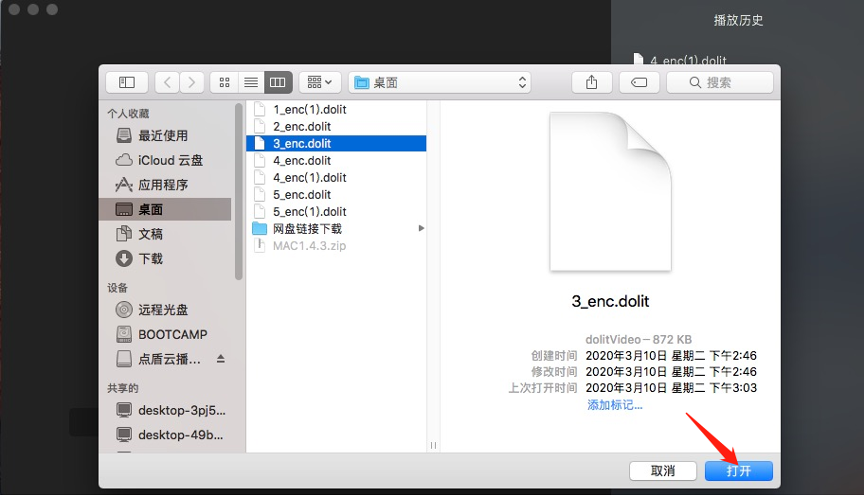Click the column resize handle
Screen dimensions: 864x495
click(433, 445)
